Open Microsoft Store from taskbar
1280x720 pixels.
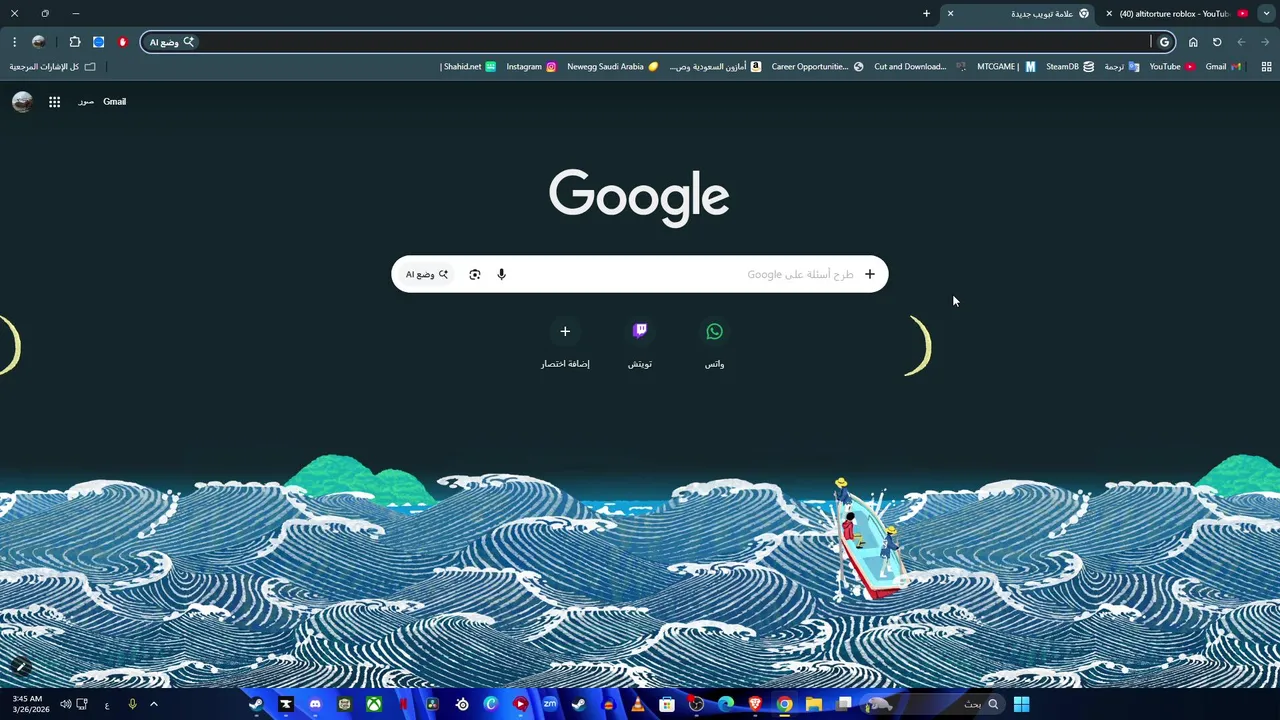(x=667, y=704)
